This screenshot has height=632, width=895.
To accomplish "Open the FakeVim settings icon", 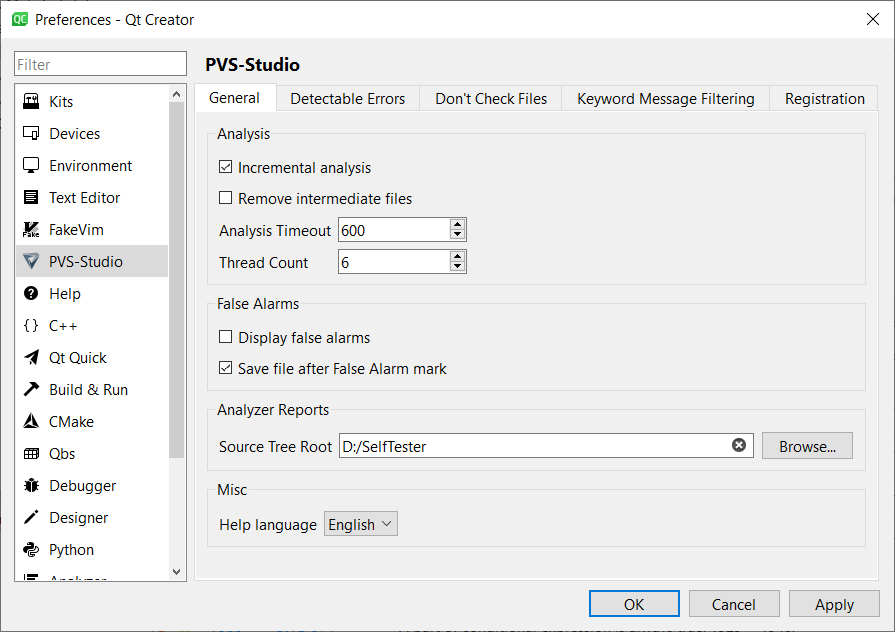I will [x=31, y=230].
